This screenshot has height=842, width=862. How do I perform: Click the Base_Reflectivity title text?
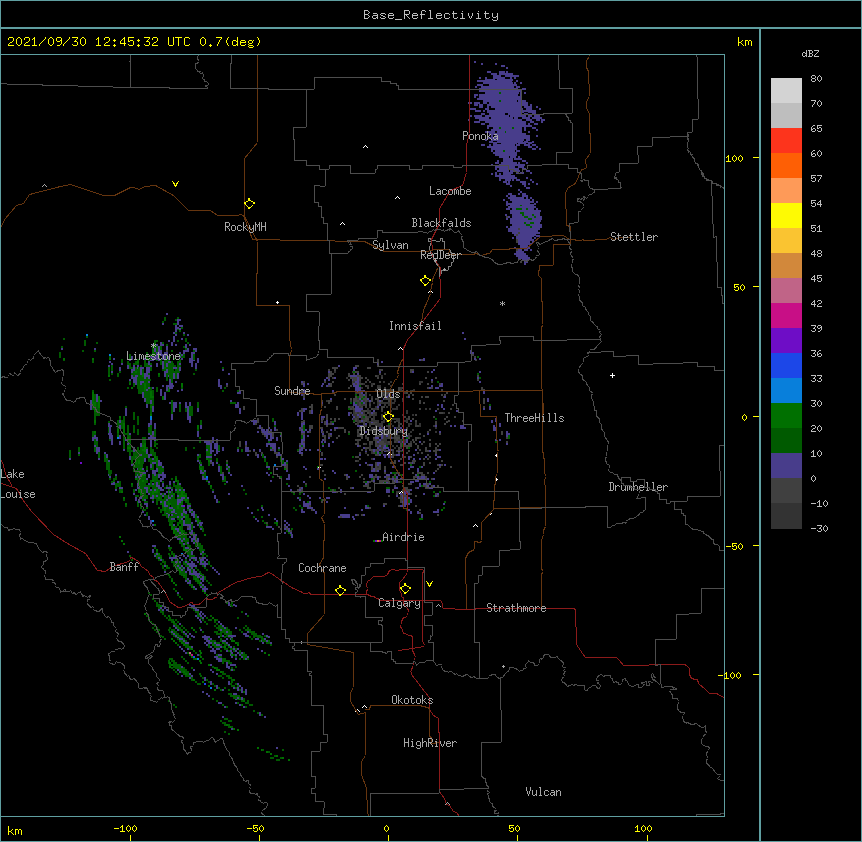(x=431, y=15)
